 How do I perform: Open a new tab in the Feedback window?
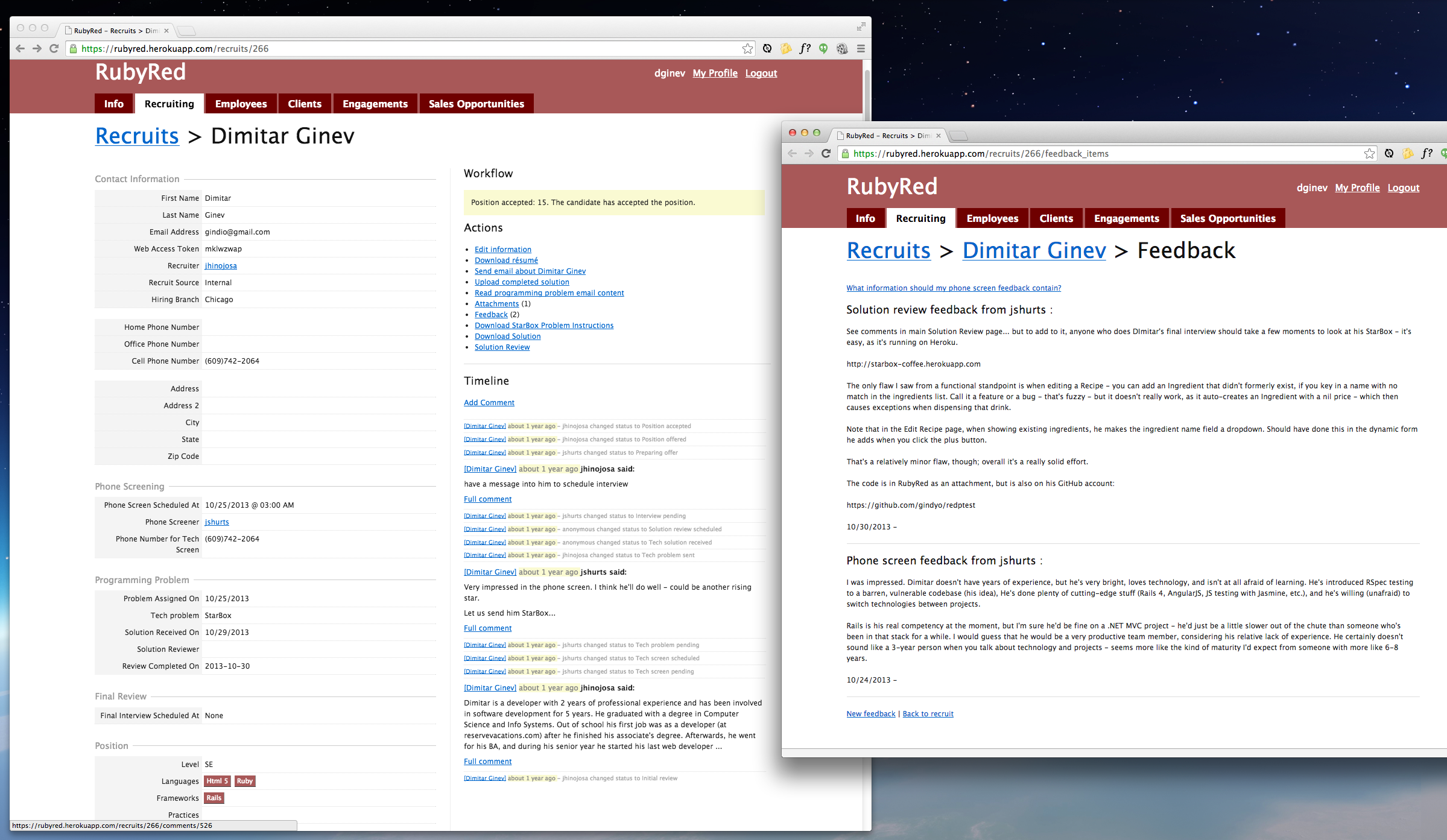pos(958,136)
